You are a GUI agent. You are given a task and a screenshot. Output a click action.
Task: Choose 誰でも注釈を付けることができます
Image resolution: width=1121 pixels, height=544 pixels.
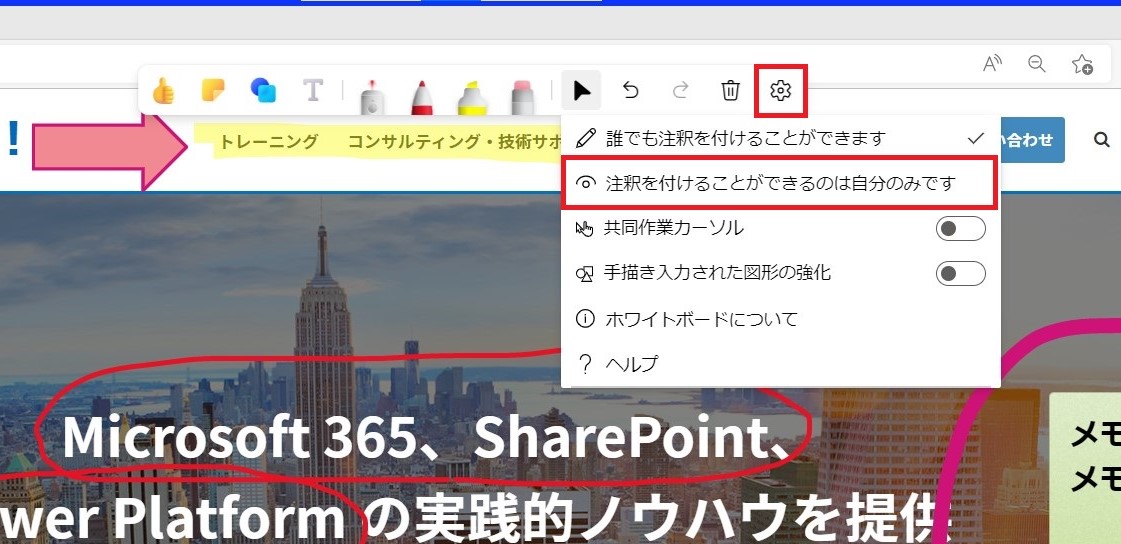[x=780, y=138]
